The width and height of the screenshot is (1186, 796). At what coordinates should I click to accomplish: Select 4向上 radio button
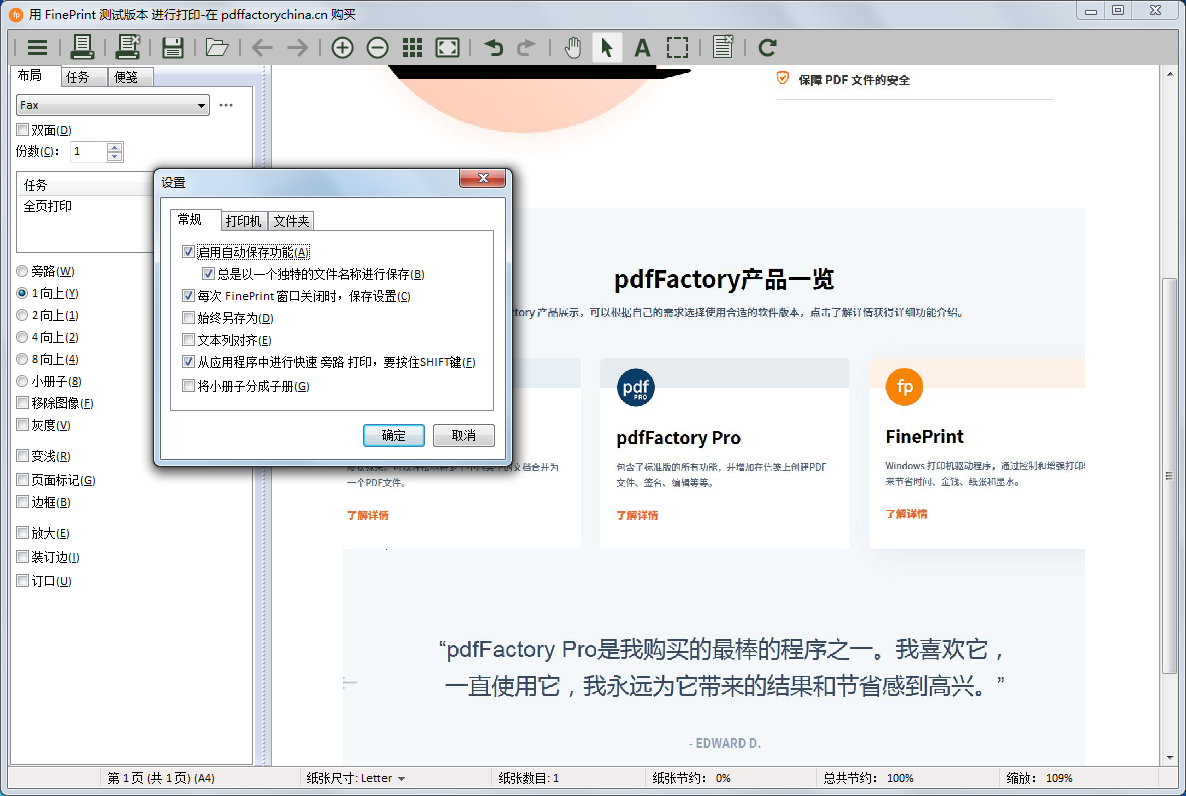22,337
